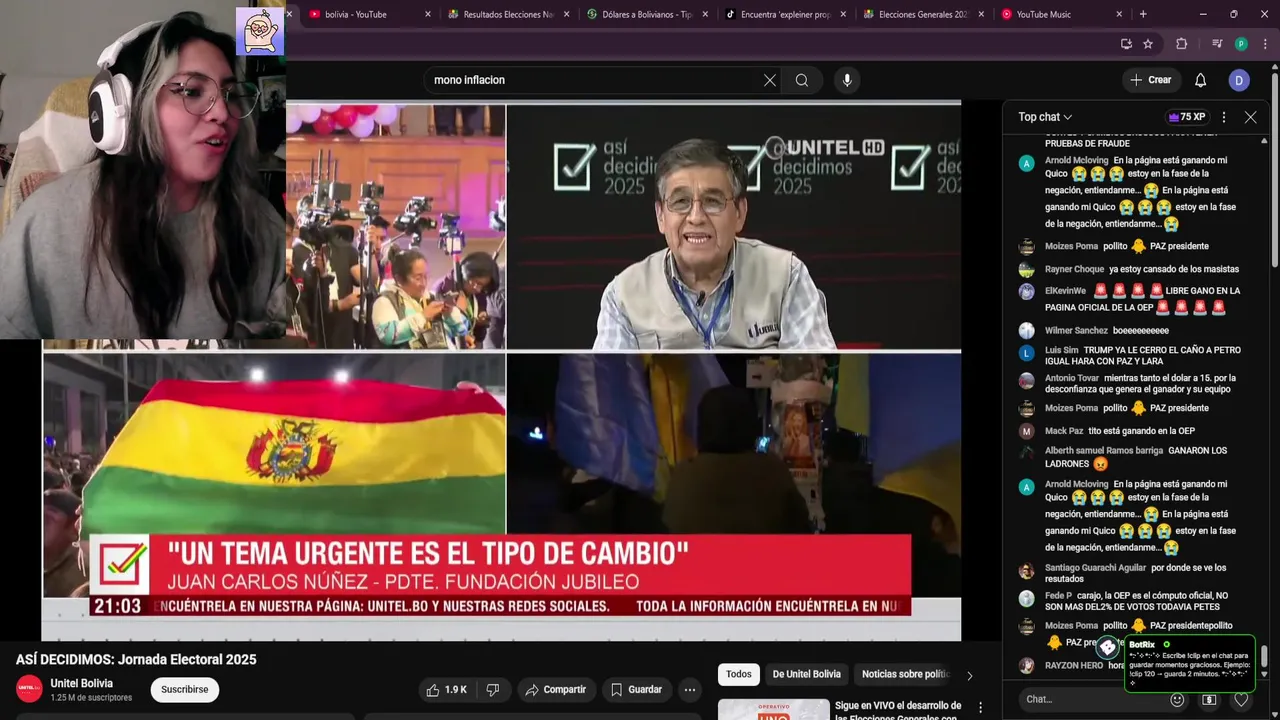Open the YouTube notifications bell

[1200, 80]
